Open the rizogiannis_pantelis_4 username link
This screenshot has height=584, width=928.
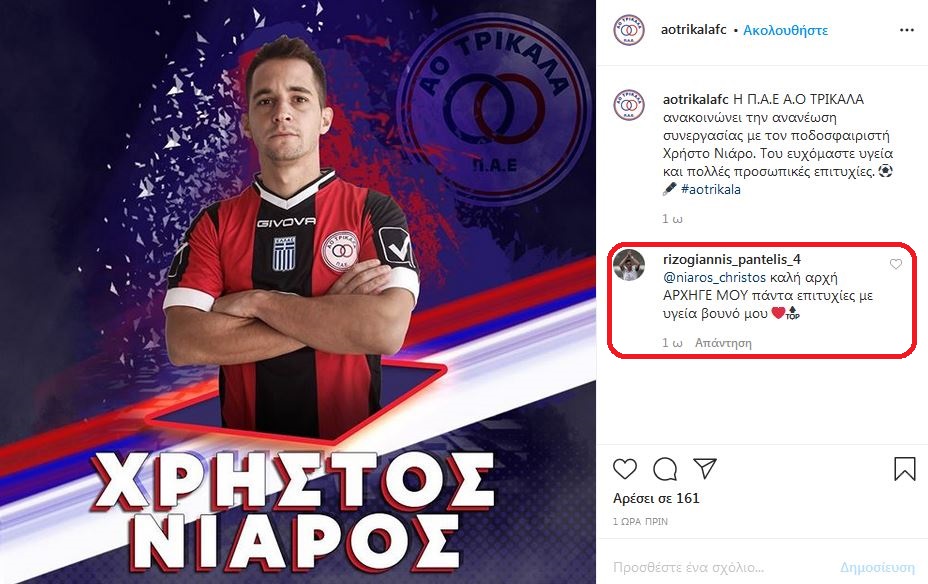pyautogui.click(x=732, y=259)
